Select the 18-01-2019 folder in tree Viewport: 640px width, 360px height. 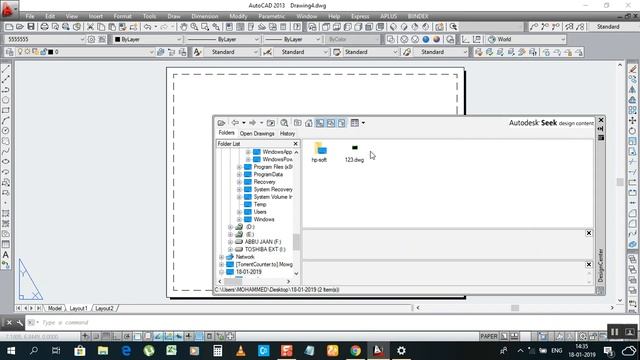[249, 272]
